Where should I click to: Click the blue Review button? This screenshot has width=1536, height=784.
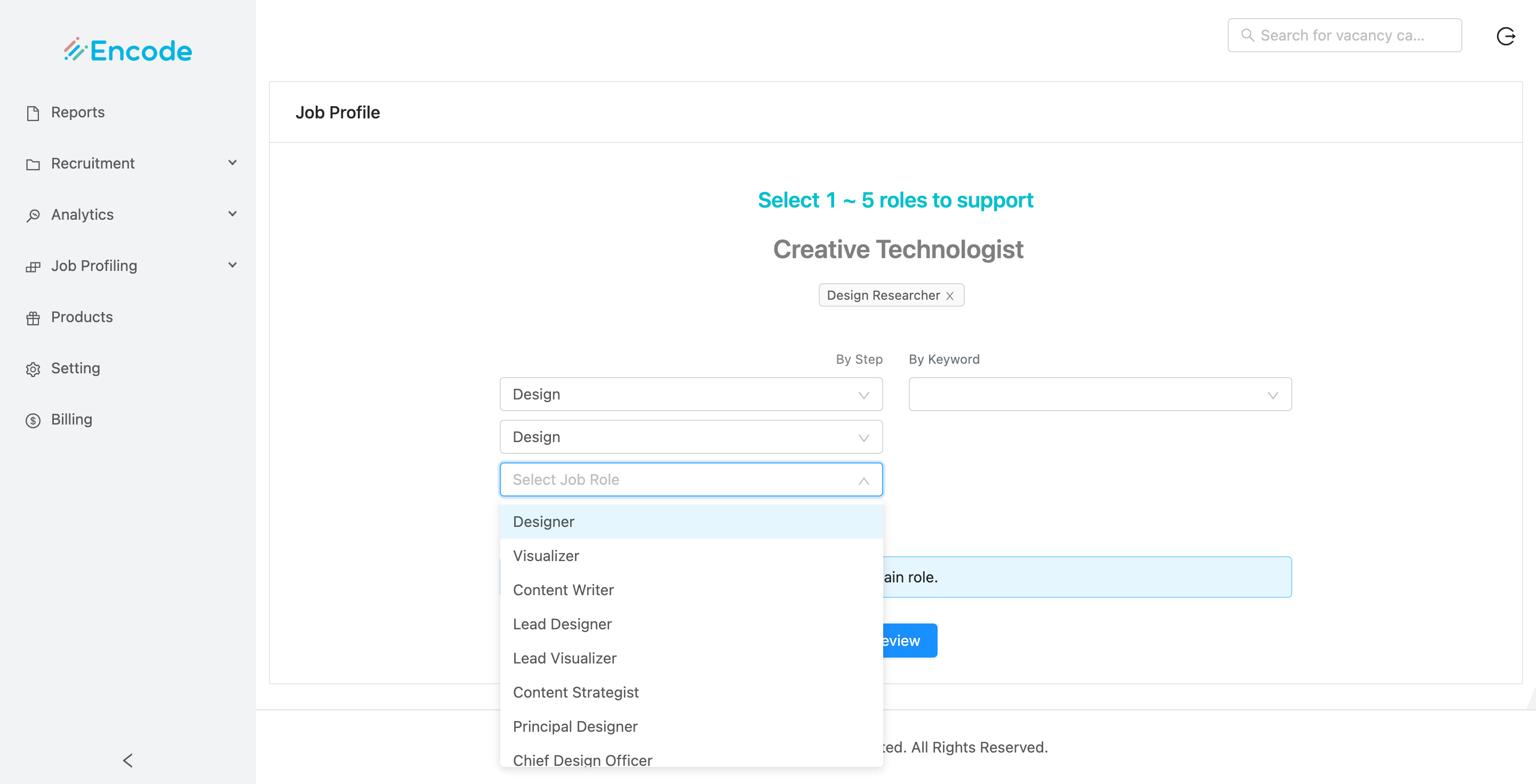point(909,641)
